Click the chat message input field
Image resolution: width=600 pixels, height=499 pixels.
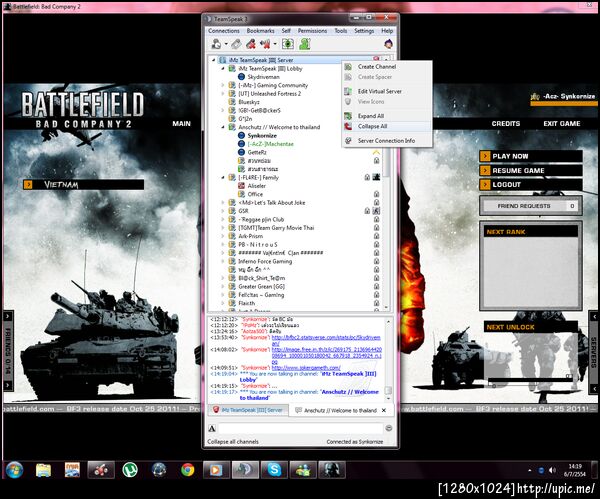[x=300, y=428]
